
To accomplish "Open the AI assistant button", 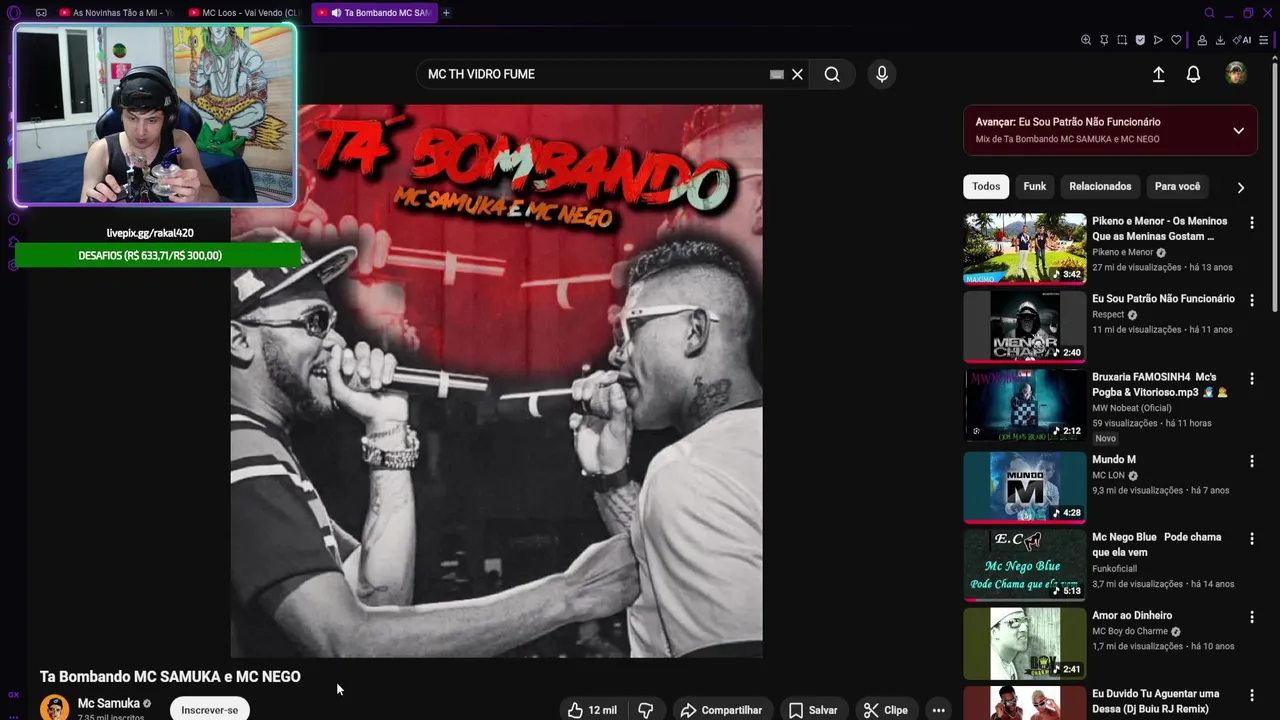I will (1242, 40).
